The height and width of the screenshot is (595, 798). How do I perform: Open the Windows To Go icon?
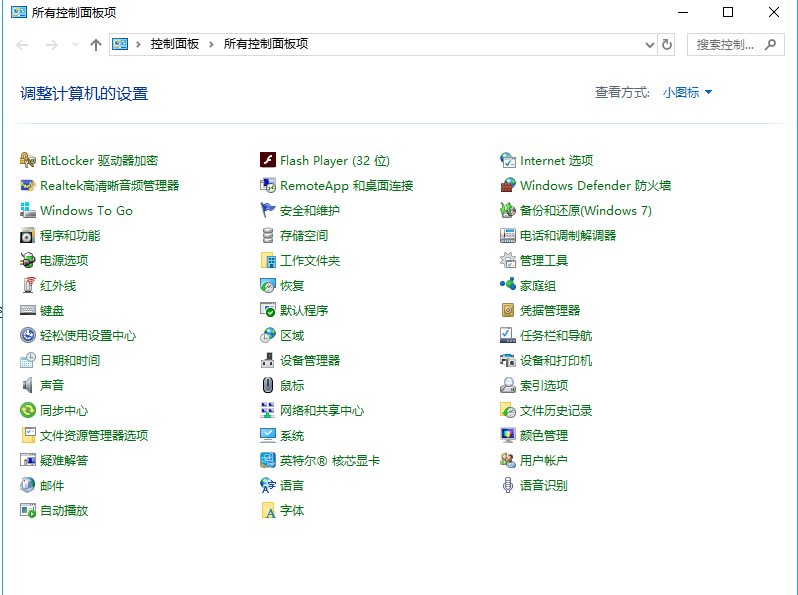coord(27,210)
